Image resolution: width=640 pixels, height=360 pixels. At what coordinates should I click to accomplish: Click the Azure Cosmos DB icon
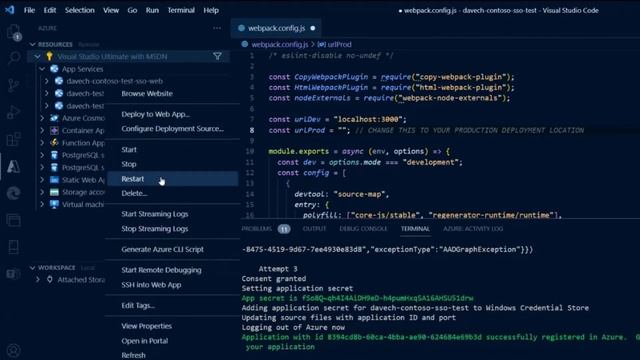(54, 118)
